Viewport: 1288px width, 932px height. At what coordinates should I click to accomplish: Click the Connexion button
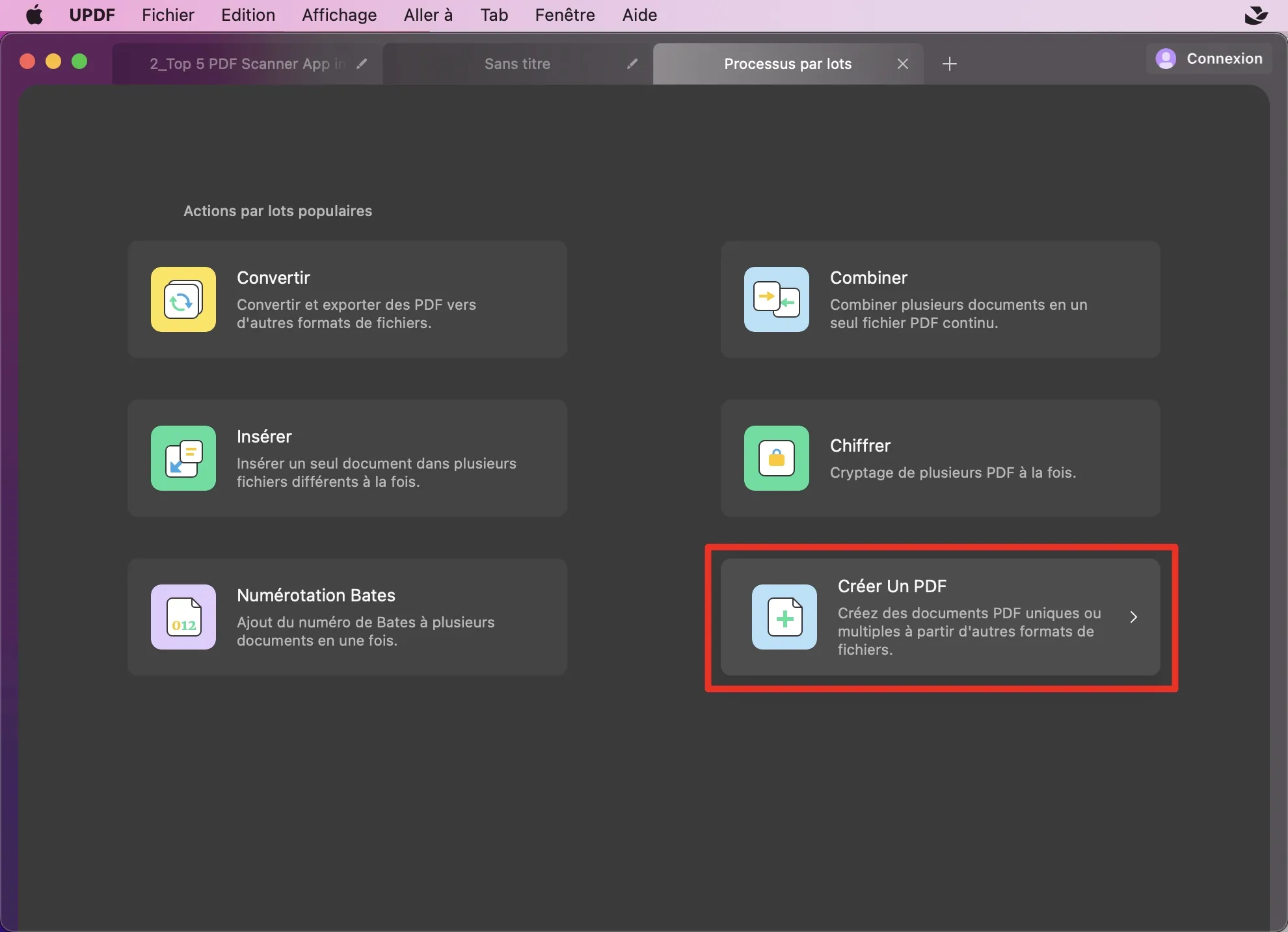1209,59
